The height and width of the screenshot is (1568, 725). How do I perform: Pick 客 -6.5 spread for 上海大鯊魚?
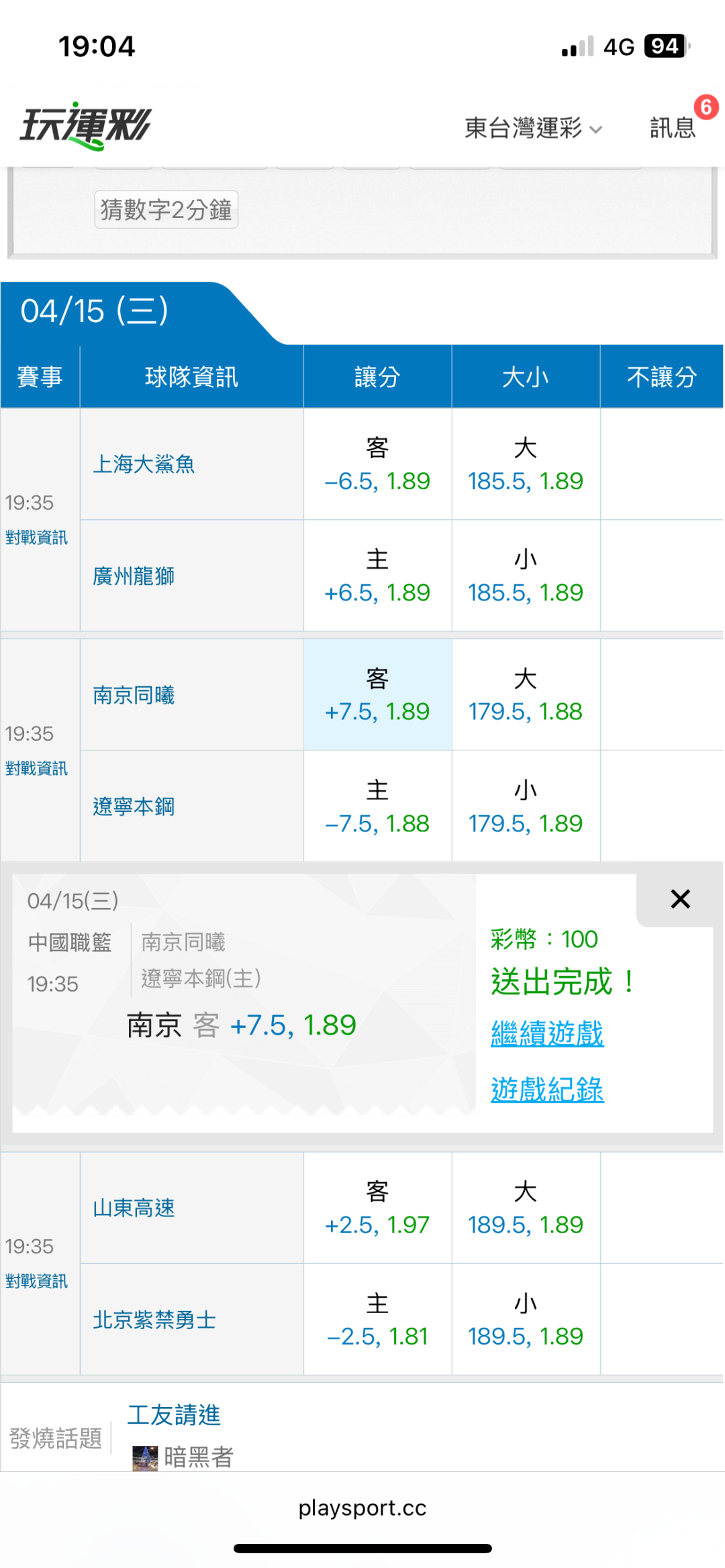tap(377, 465)
